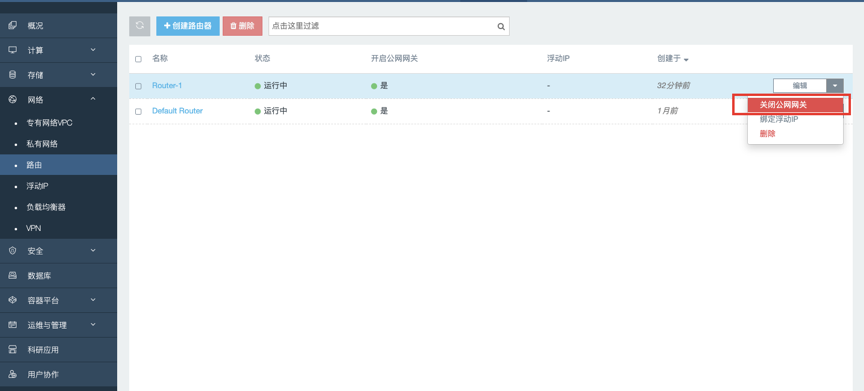The width and height of the screenshot is (864, 391).
Task: Click the search magnifier icon
Action: [x=501, y=26]
